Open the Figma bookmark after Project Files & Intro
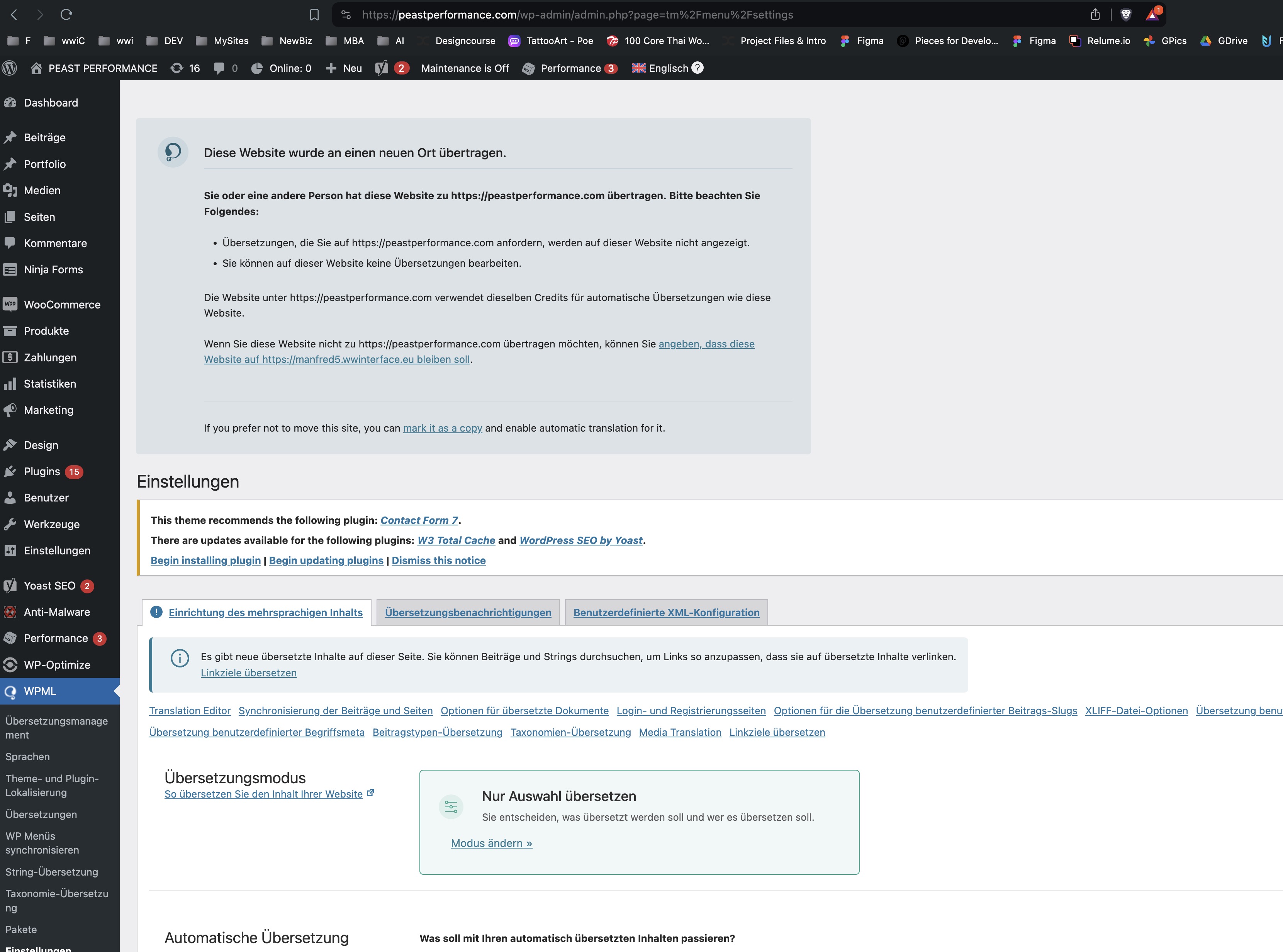The image size is (1283, 952). 862,40
